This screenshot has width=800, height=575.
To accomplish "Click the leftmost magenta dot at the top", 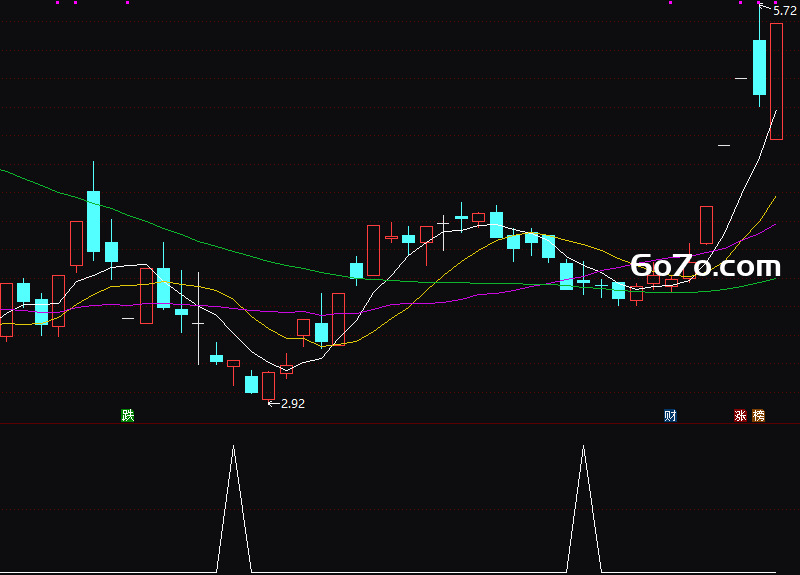I will point(58,3).
